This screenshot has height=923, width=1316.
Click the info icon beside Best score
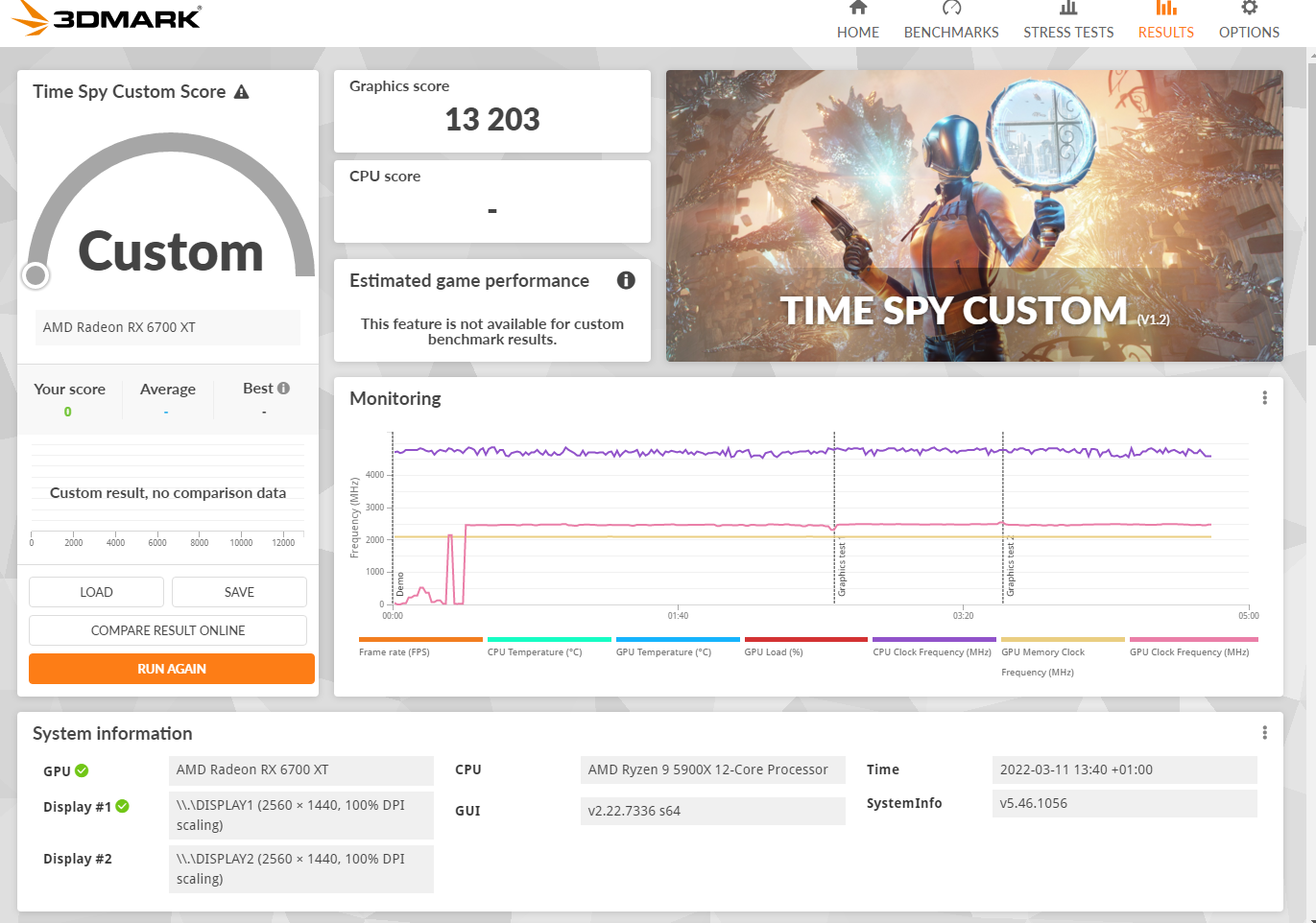(x=283, y=389)
